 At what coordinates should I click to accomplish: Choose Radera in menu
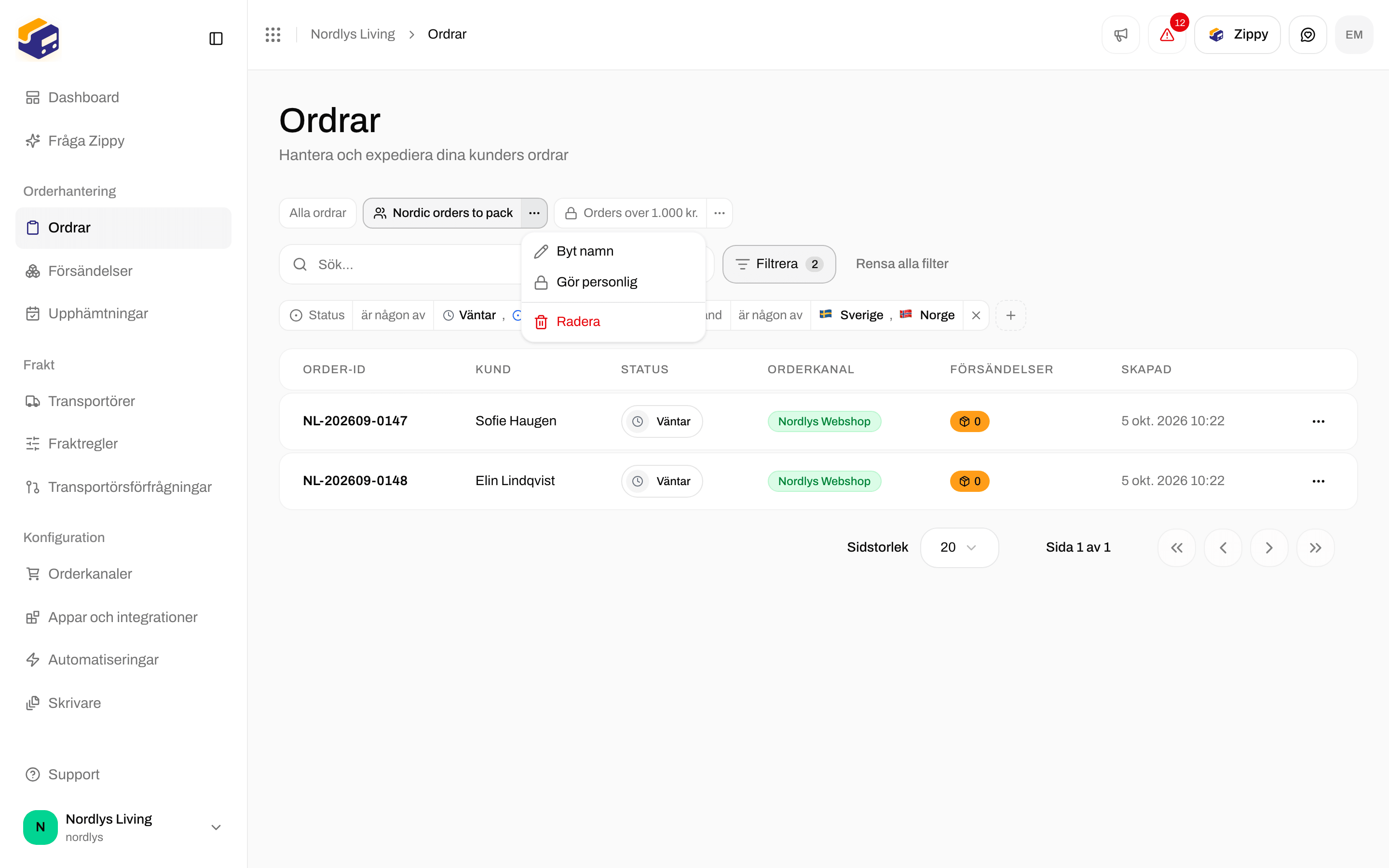(613, 322)
